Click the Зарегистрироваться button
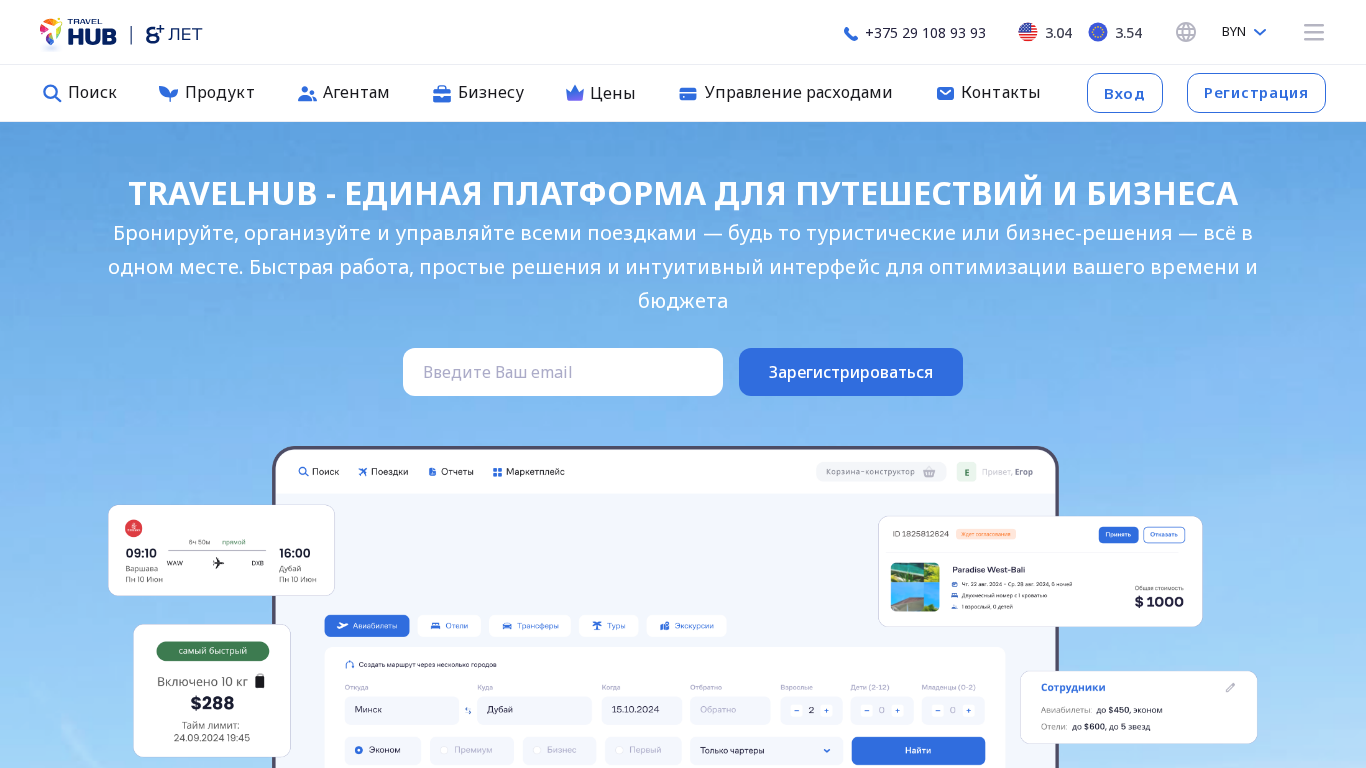 (x=851, y=372)
